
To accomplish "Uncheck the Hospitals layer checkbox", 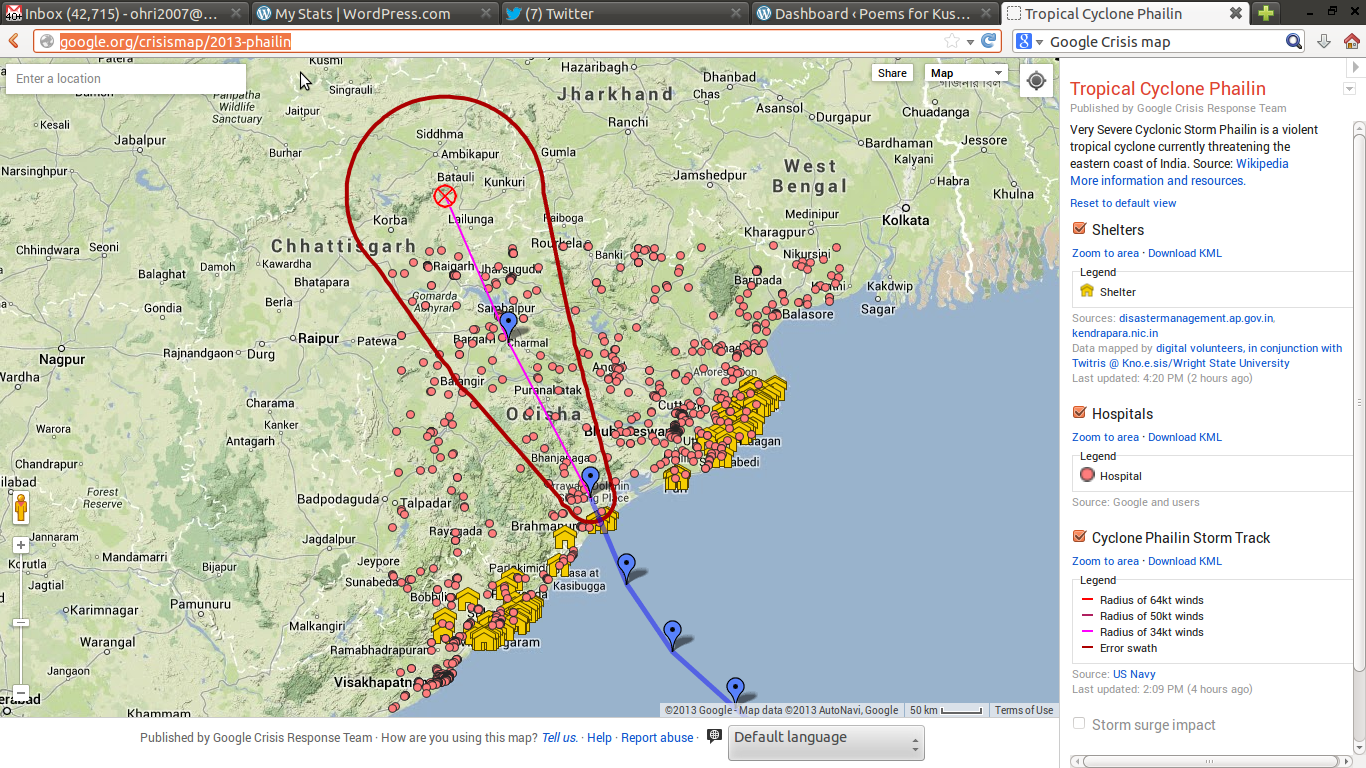I will pyautogui.click(x=1079, y=413).
